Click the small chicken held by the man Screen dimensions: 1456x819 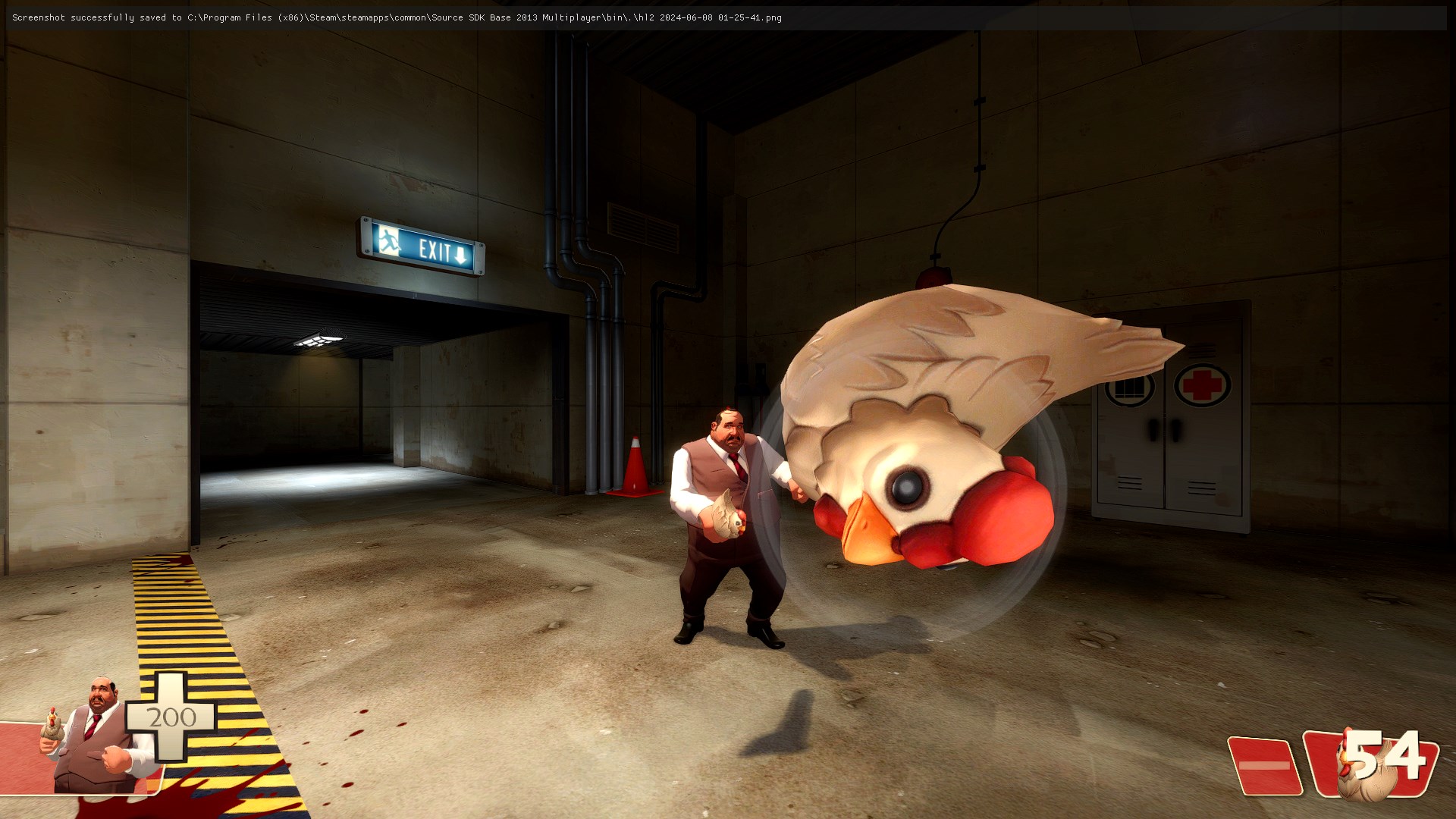click(x=728, y=515)
